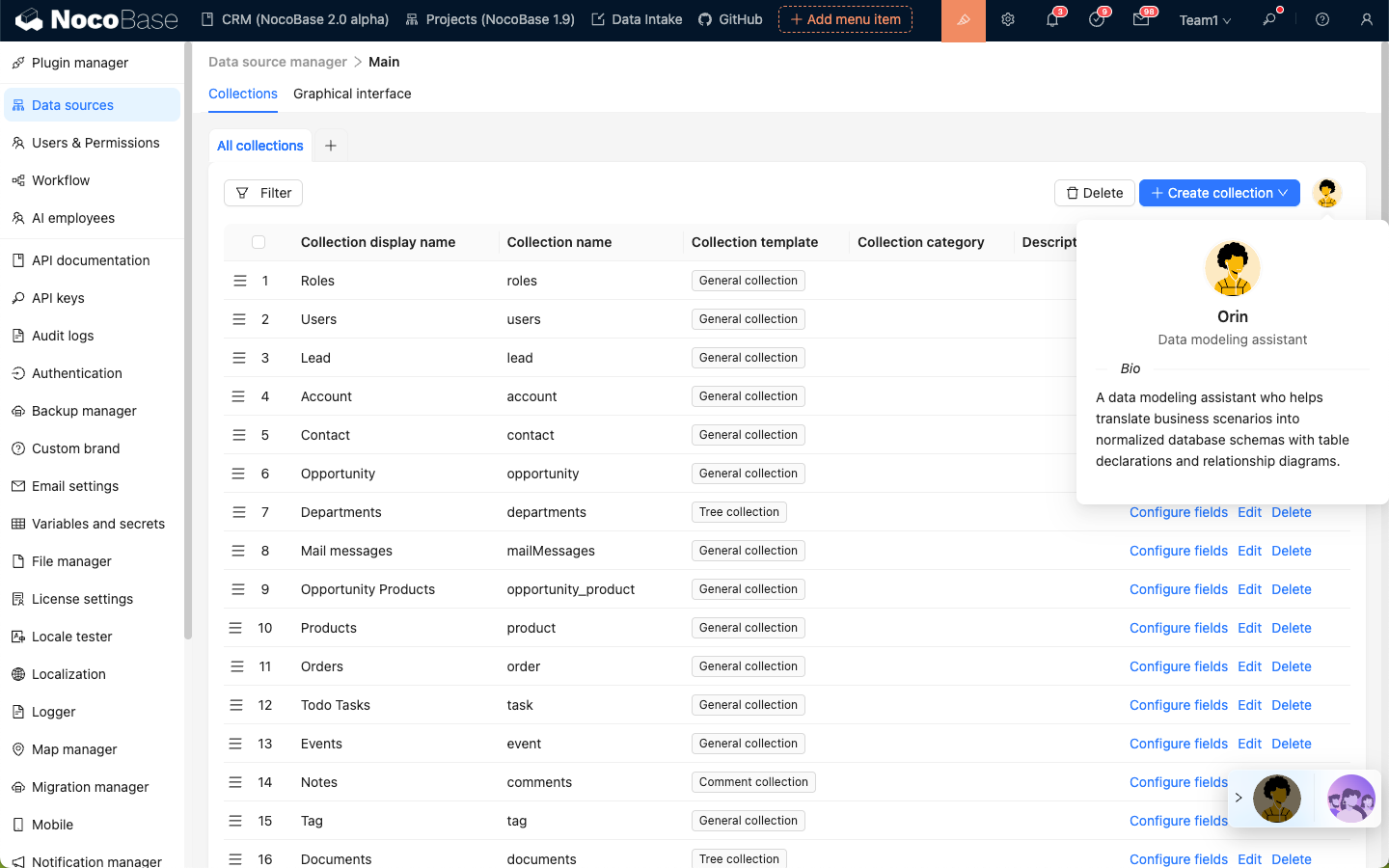Open the settings gear in top bar
Screen dimensions: 1389x868
click(x=1008, y=20)
